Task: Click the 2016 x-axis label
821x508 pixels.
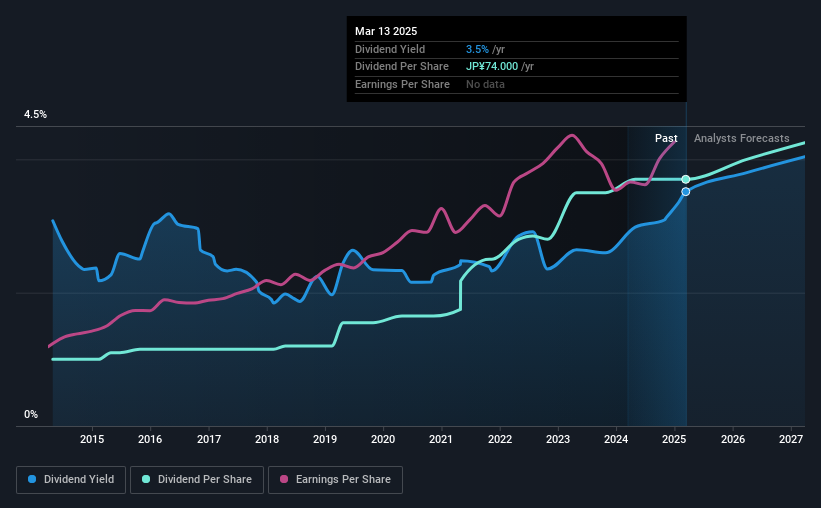Action: [x=150, y=439]
